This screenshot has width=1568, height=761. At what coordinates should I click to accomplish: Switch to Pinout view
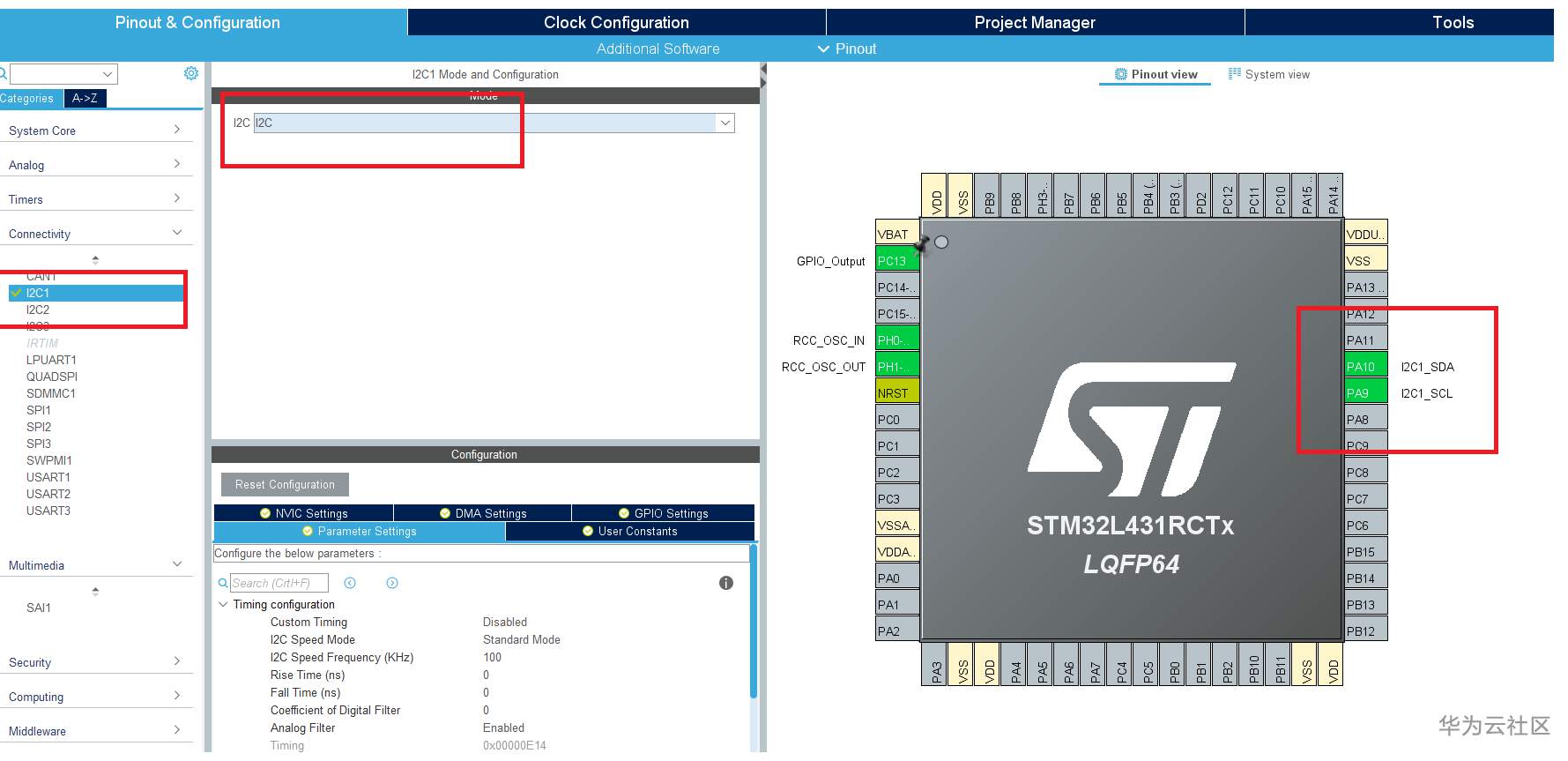point(1156,75)
